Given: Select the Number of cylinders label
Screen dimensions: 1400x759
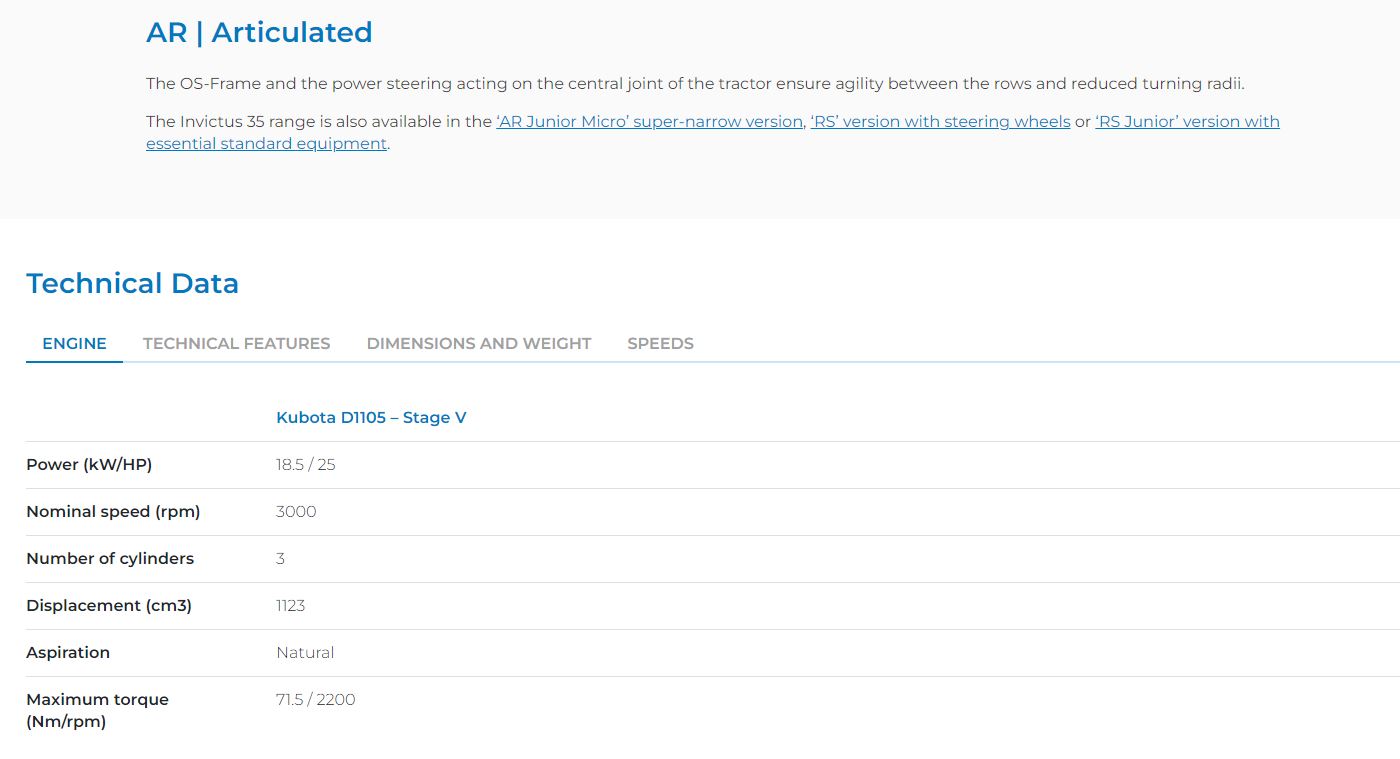Looking at the screenshot, I should (110, 558).
